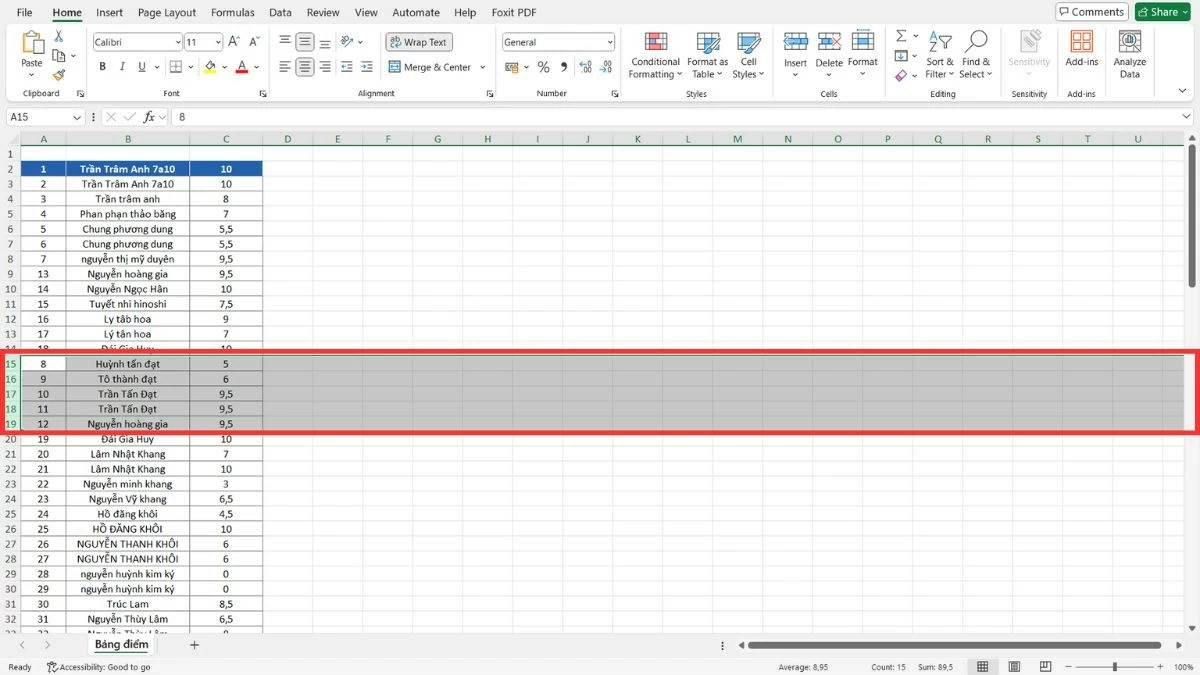Run Analyze Data
1200x675 pixels.
coord(1129,55)
